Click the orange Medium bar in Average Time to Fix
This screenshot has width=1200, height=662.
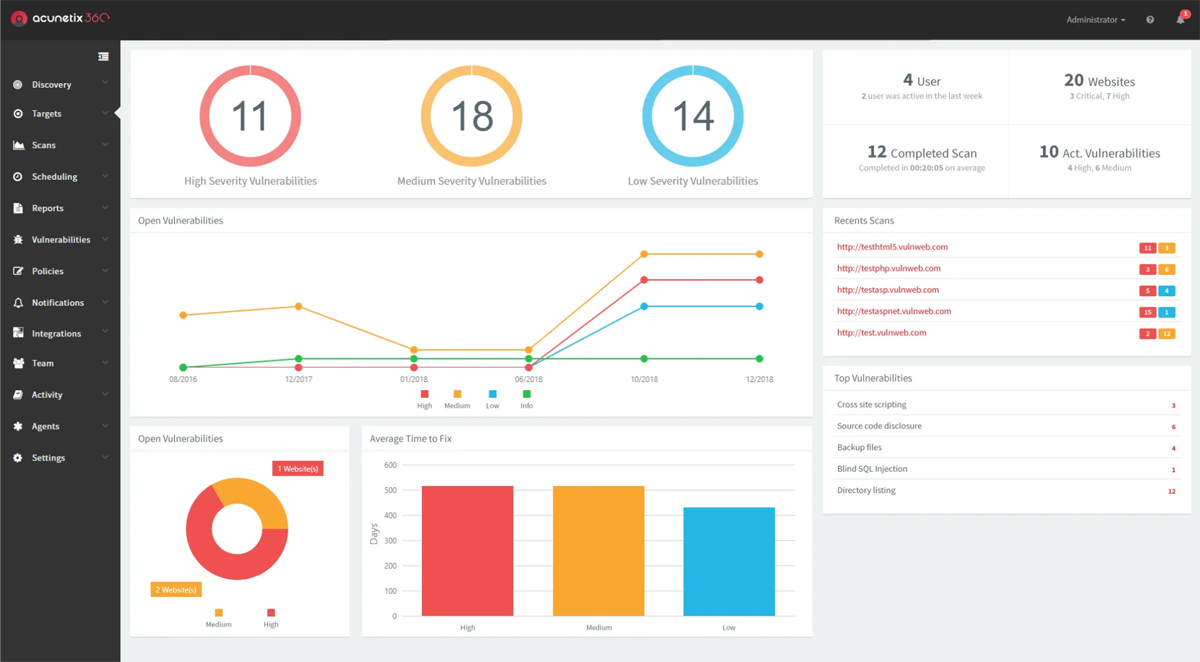(x=599, y=551)
